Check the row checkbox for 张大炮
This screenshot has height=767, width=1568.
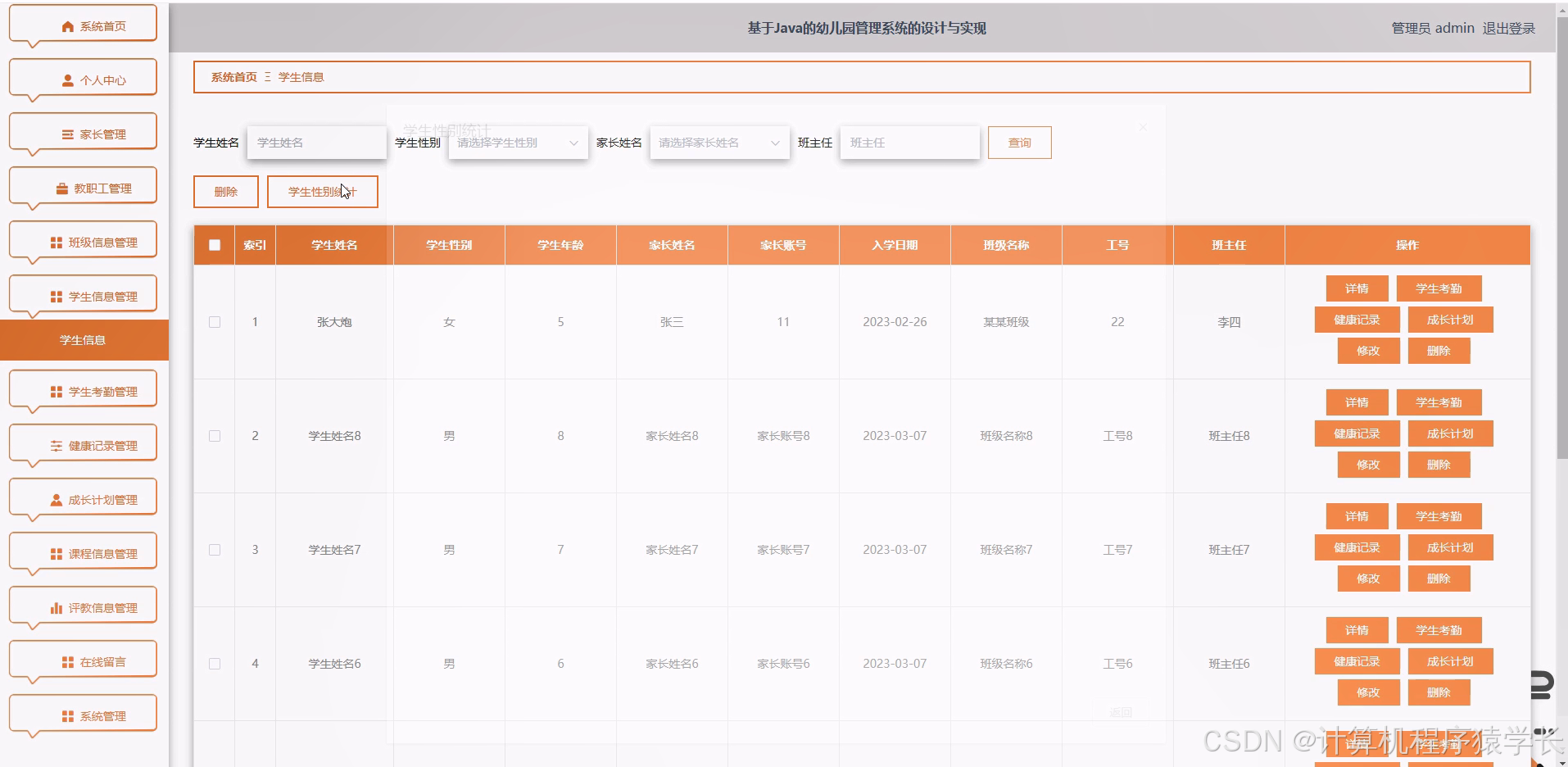[215, 322]
